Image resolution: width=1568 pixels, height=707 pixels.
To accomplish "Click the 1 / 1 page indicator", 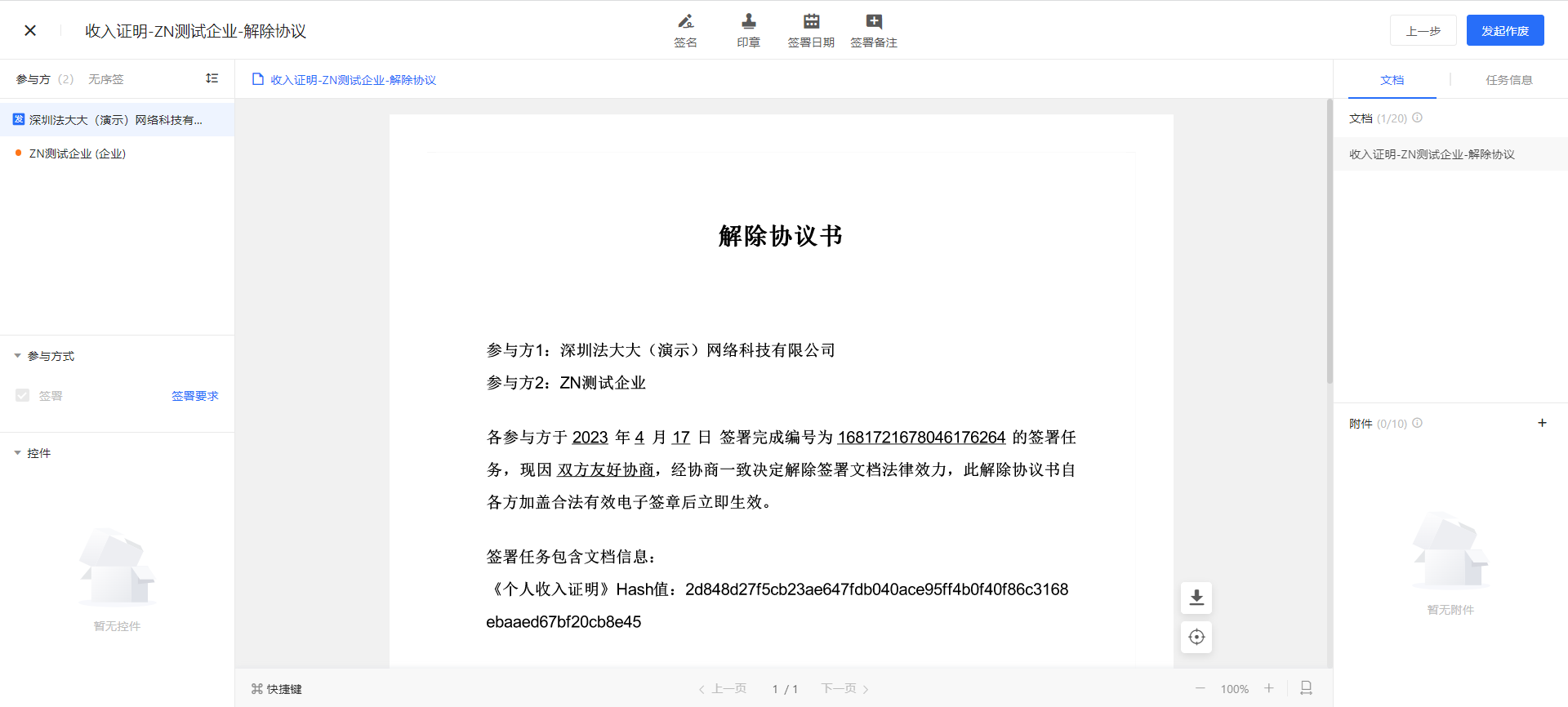I will point(785,689).
